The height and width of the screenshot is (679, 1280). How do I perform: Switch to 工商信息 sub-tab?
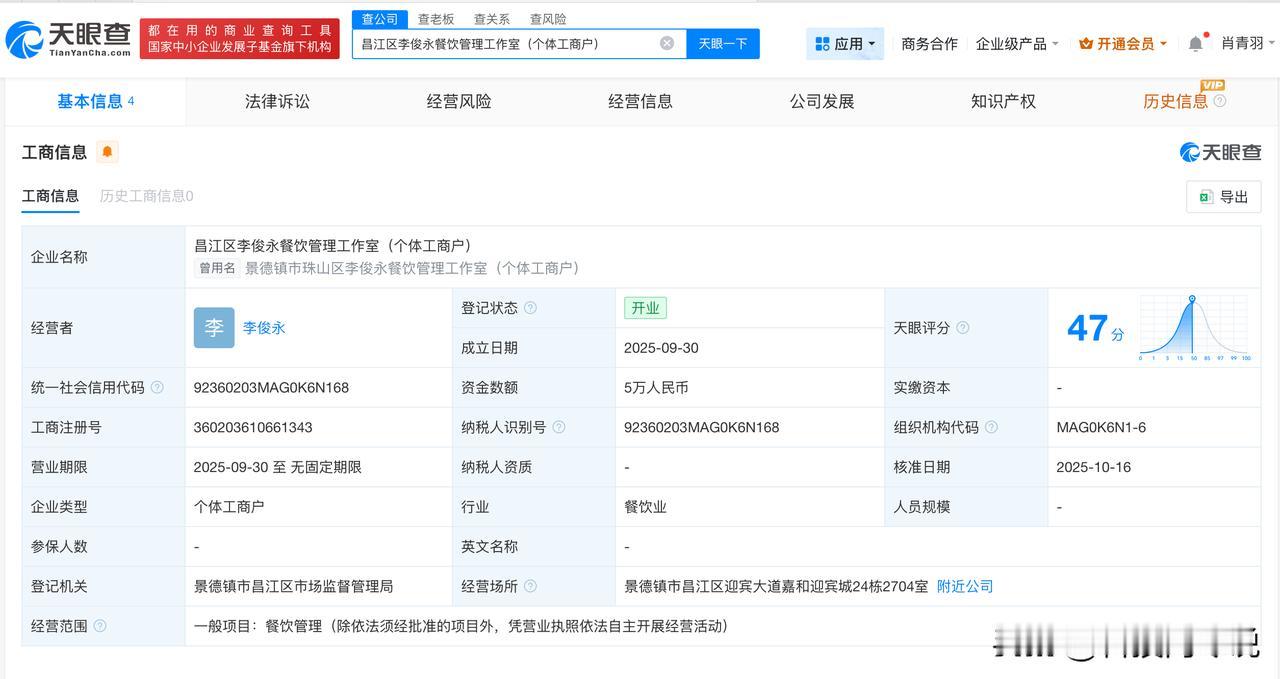click(50, 196)
